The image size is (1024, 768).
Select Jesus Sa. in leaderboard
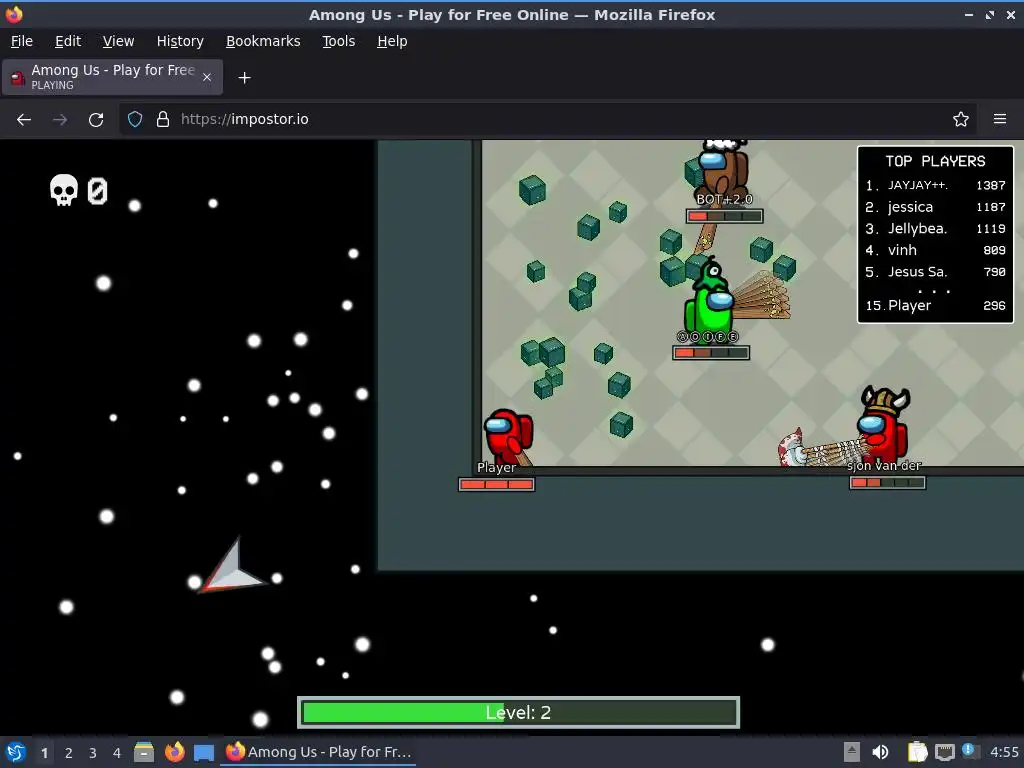(x=935, y=272)
